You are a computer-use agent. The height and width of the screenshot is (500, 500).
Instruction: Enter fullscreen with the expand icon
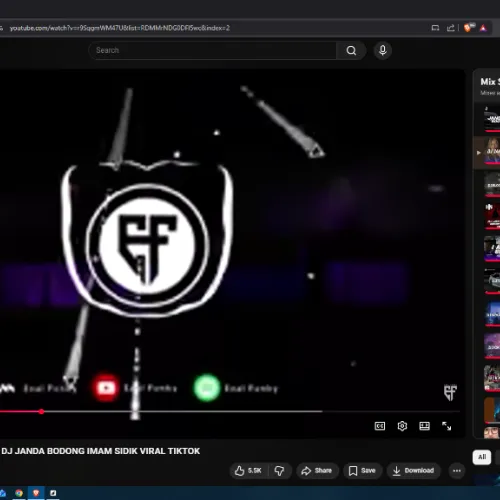point(446,426)
